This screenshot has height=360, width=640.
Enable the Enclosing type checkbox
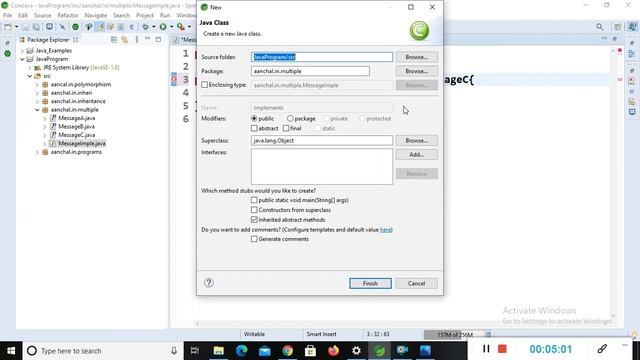204,85
